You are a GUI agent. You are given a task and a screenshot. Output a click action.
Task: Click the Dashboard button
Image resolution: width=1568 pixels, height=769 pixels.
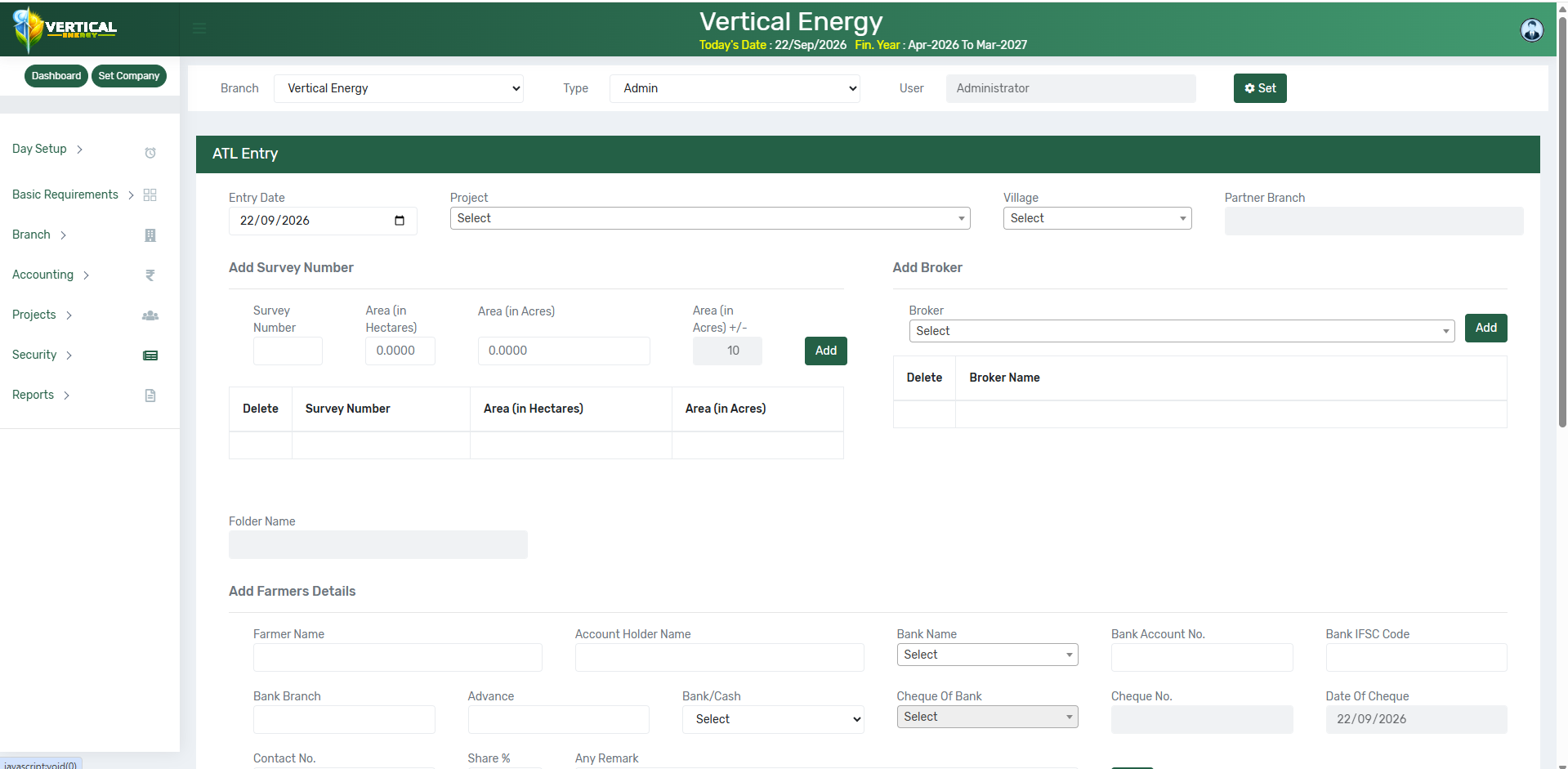click(56, 76)
